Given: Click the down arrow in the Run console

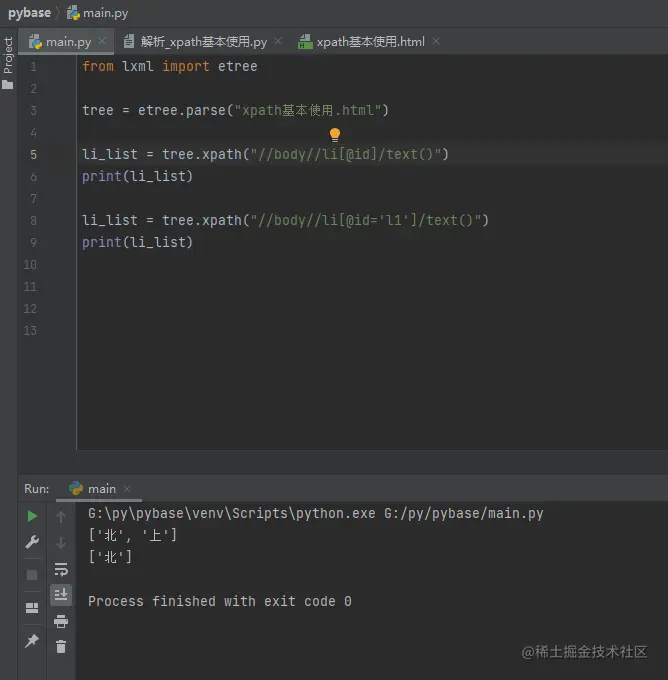Looking at the screenshot, I should [x=61, y=543].
